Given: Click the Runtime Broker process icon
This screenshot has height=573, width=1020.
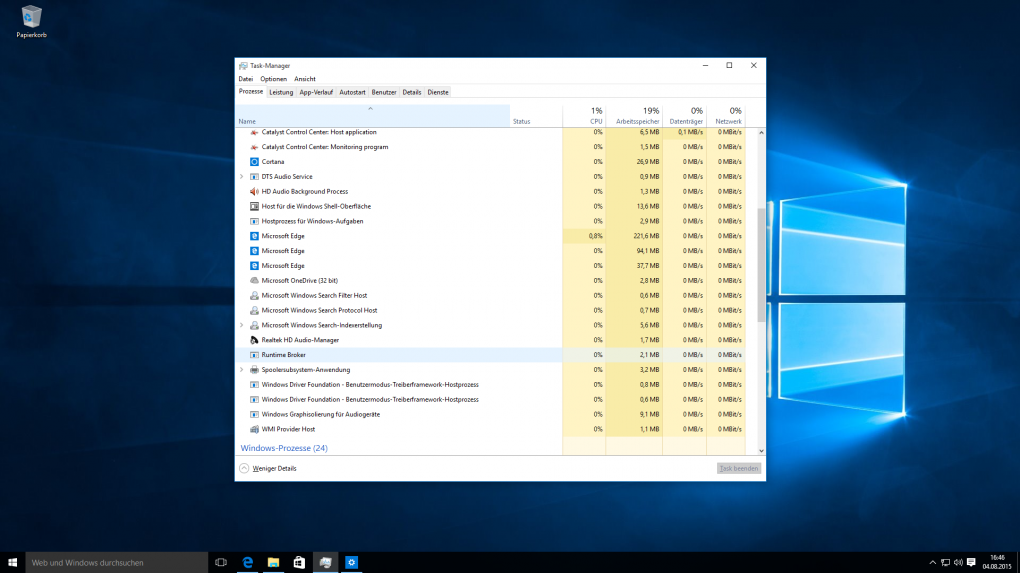Looking at the screenshot, I should pos(254,355).
